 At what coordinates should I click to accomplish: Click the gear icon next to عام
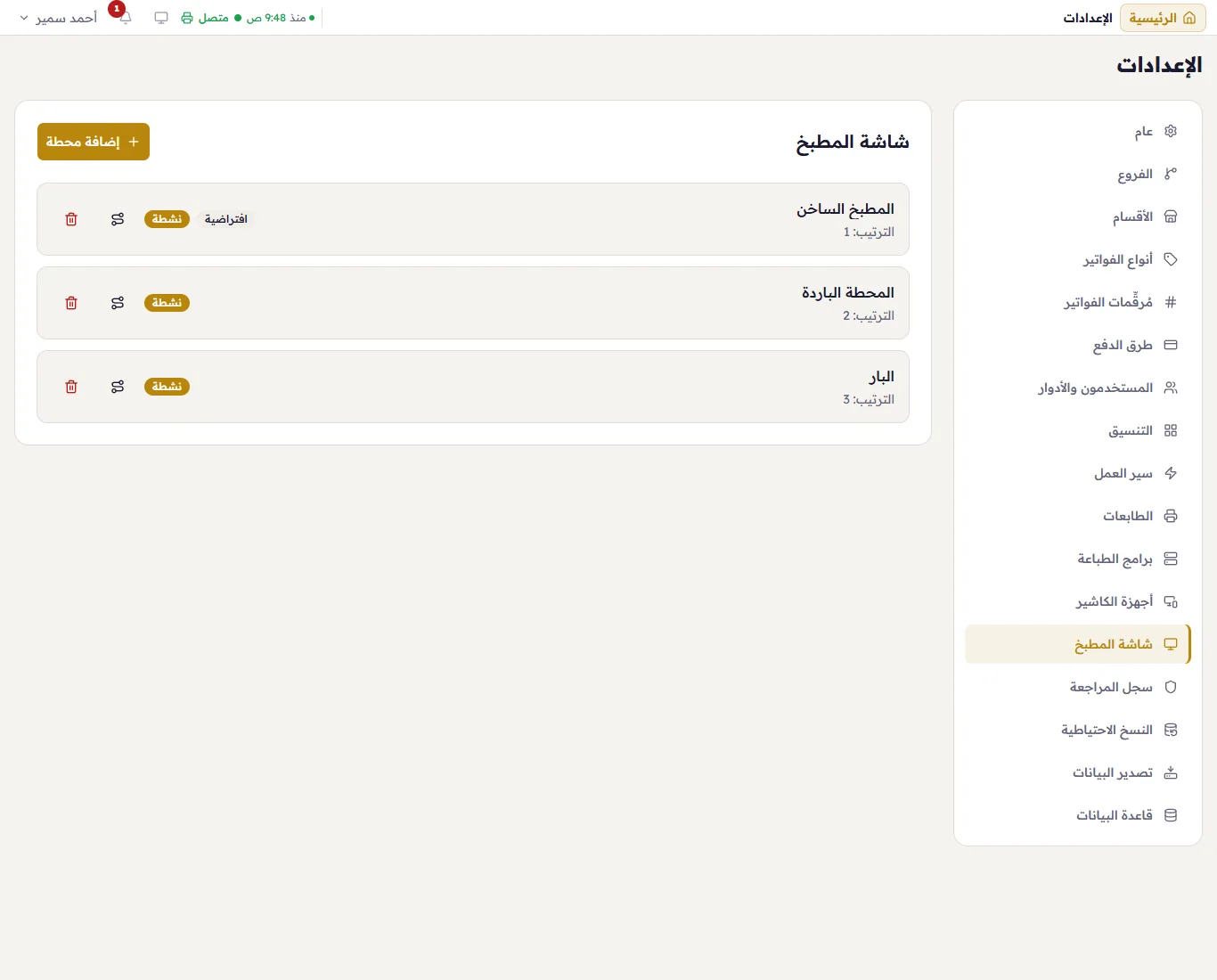(x=1171, y=131)
